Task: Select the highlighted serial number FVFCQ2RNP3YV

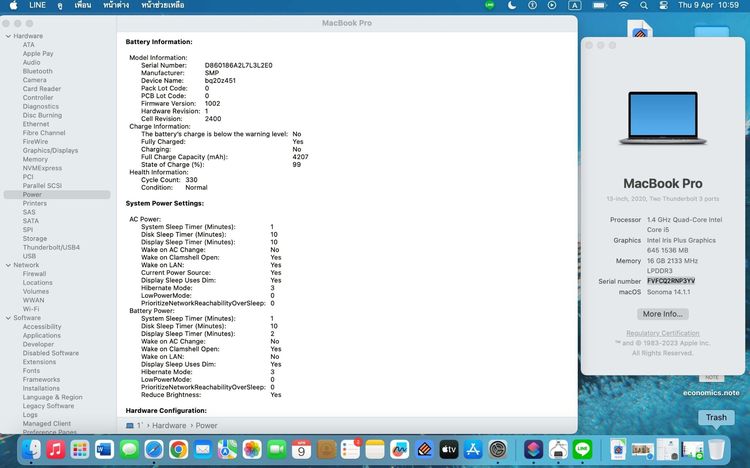Action: [671, 281]
